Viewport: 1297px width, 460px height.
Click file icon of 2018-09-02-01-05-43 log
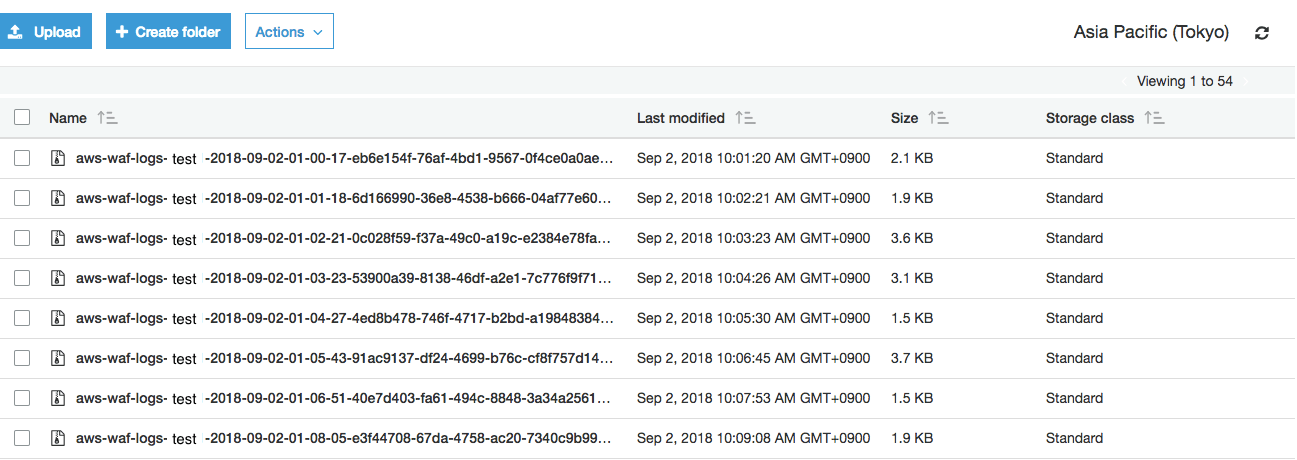[58, 358]
